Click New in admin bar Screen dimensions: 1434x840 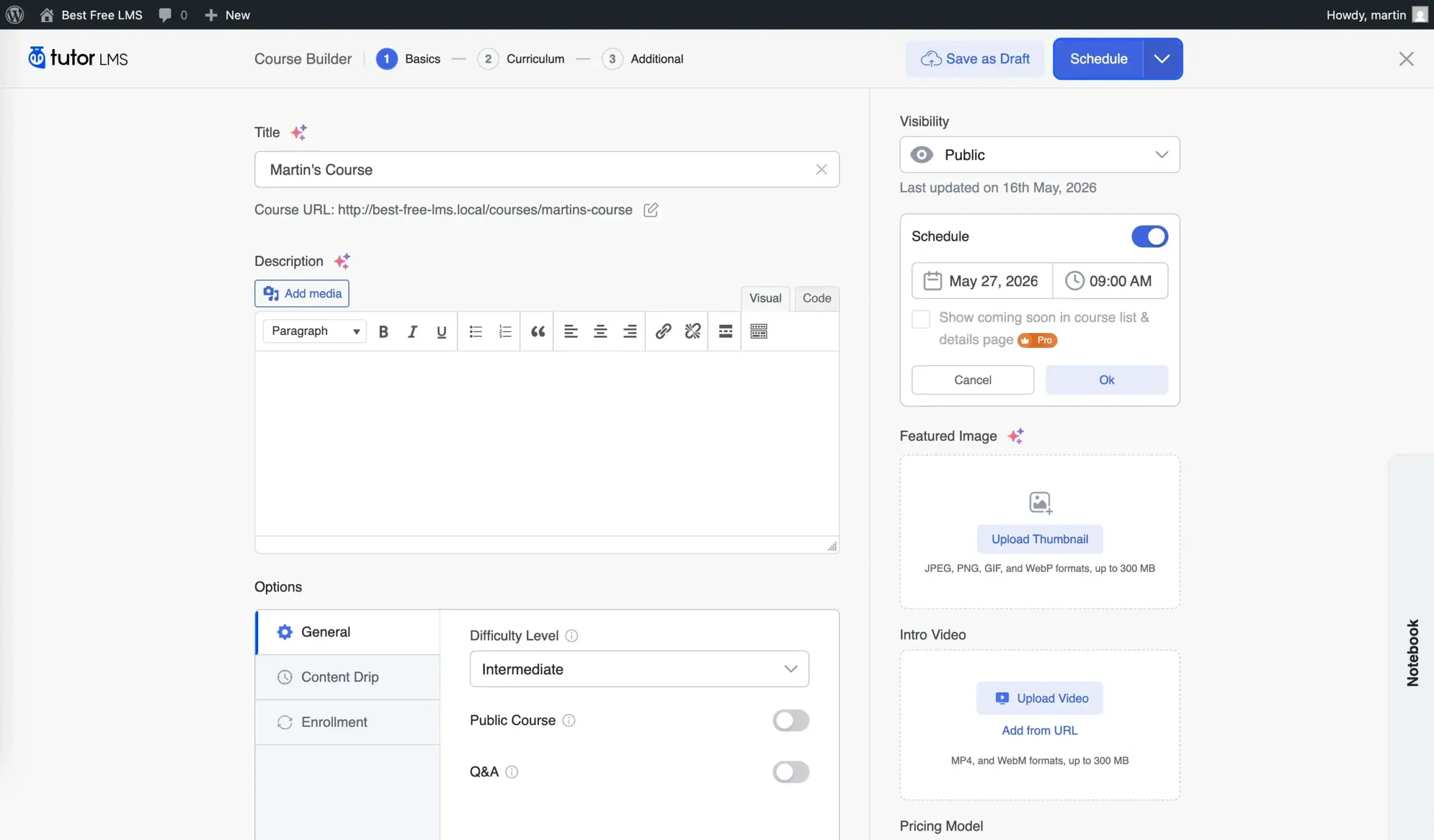point(227,15)
